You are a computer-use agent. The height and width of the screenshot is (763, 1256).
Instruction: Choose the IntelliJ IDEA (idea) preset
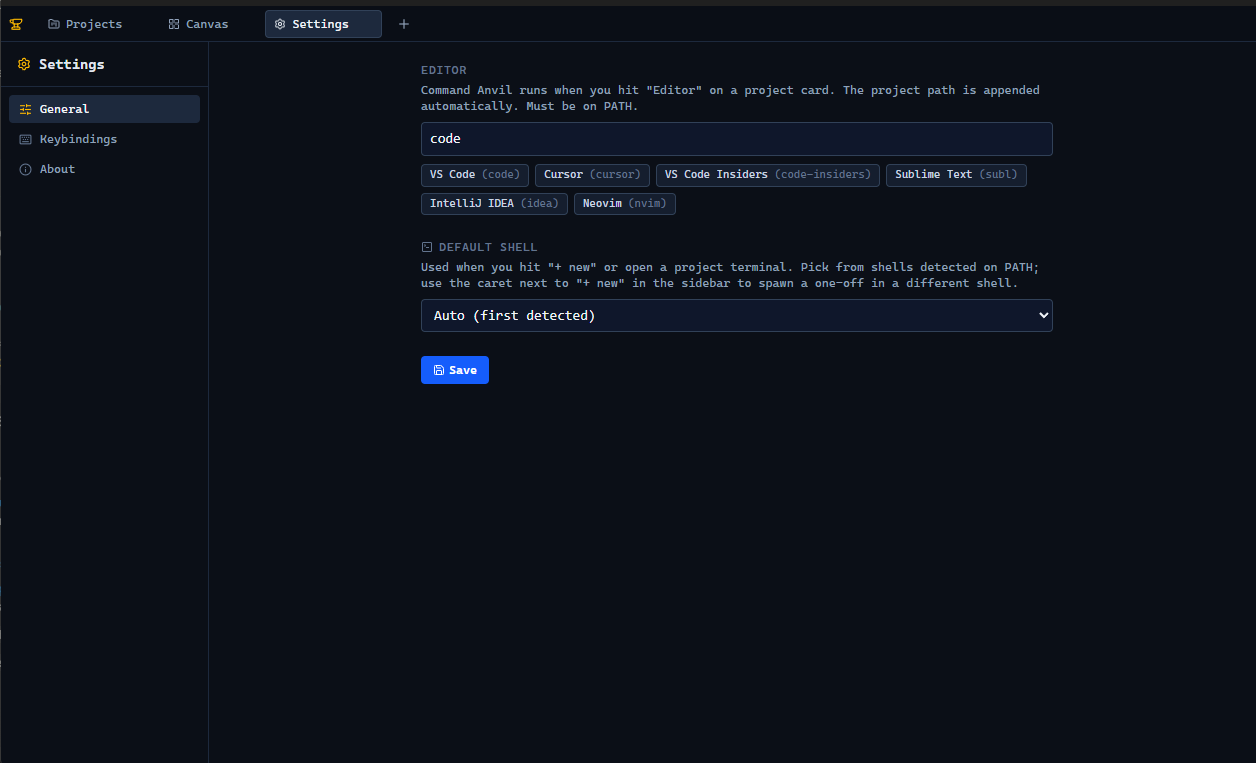coord(494,204)
